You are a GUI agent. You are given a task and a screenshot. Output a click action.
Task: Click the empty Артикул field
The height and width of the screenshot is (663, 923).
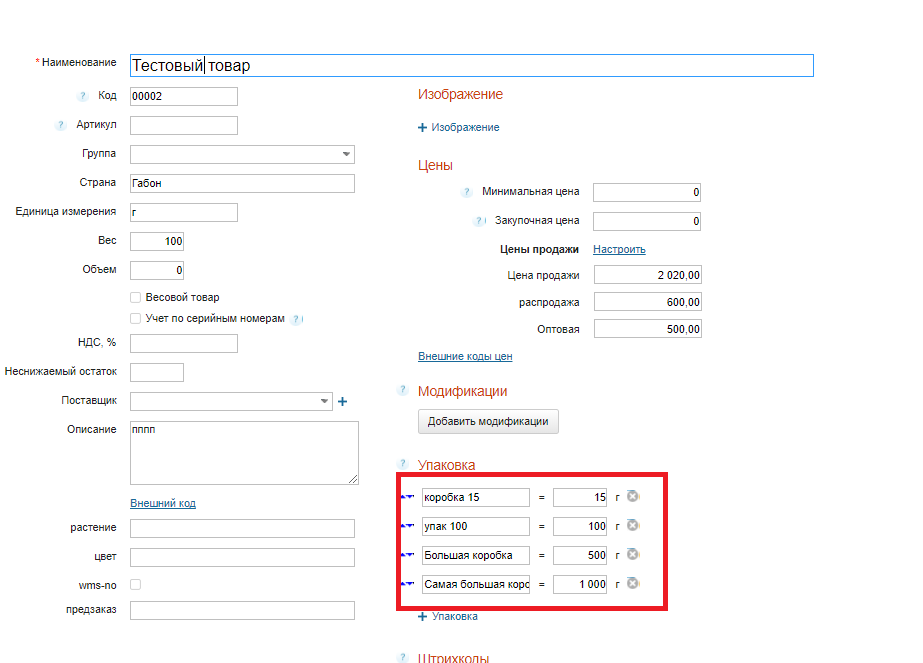pos(184,125)
